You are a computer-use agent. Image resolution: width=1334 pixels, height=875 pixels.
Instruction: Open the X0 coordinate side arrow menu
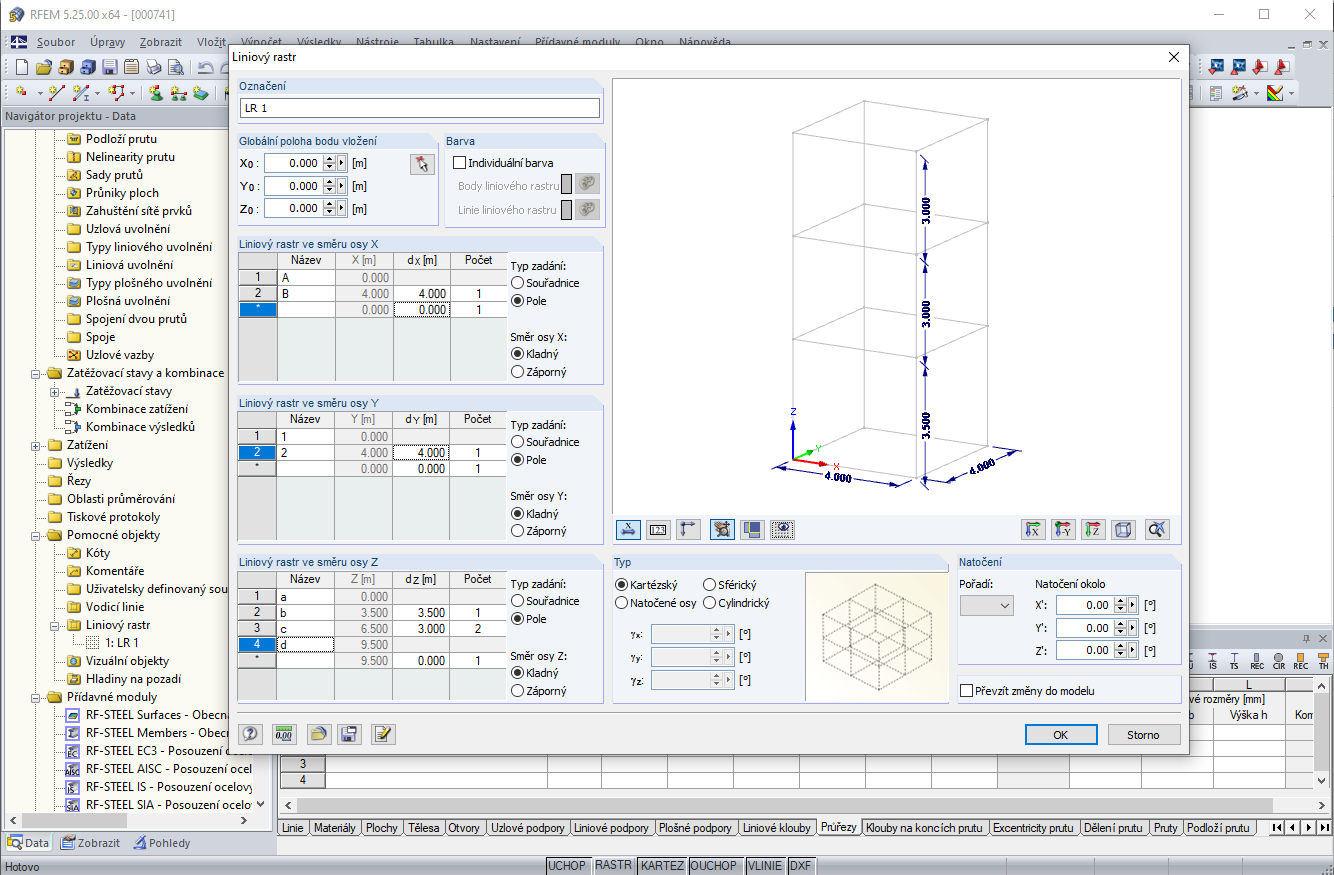pos(341,163)
